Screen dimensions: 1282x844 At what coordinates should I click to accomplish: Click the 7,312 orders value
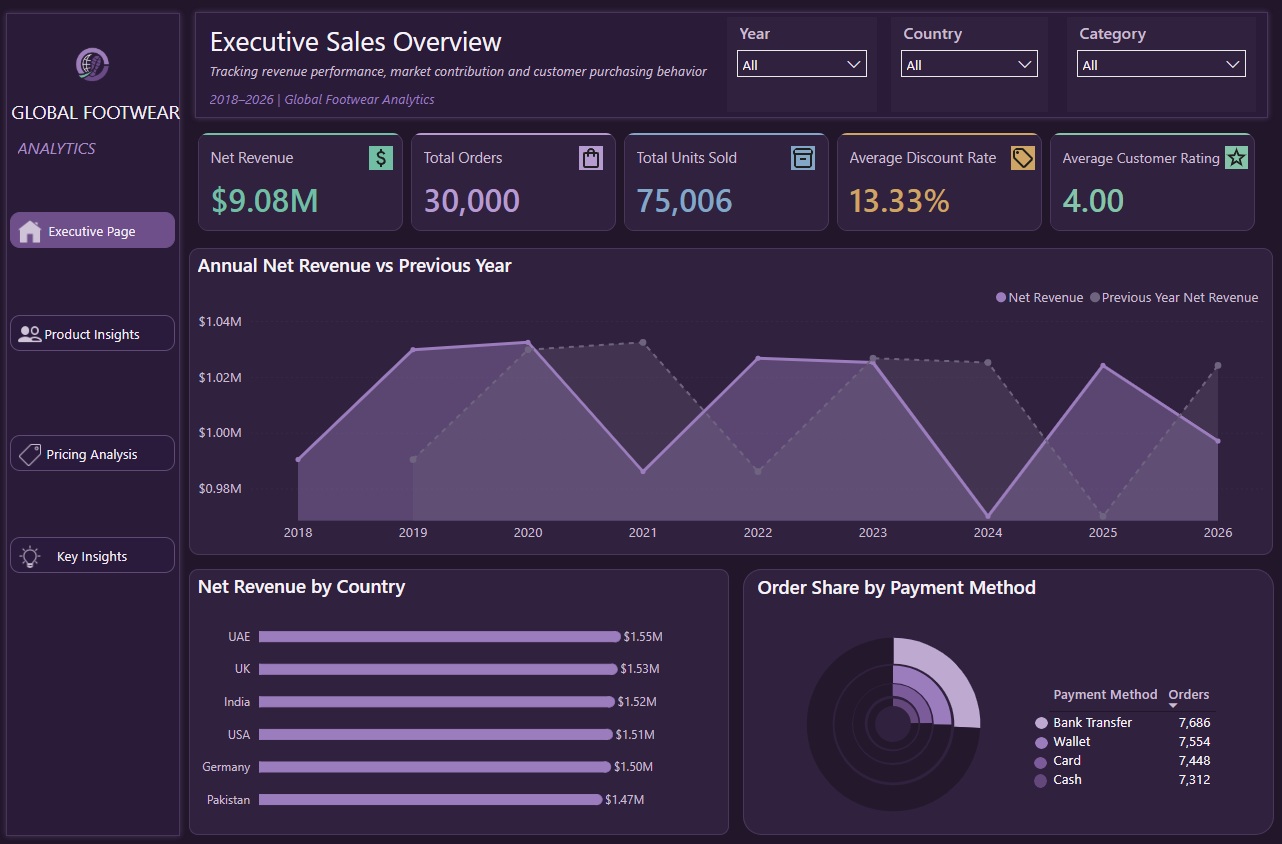click(1194, 780)
